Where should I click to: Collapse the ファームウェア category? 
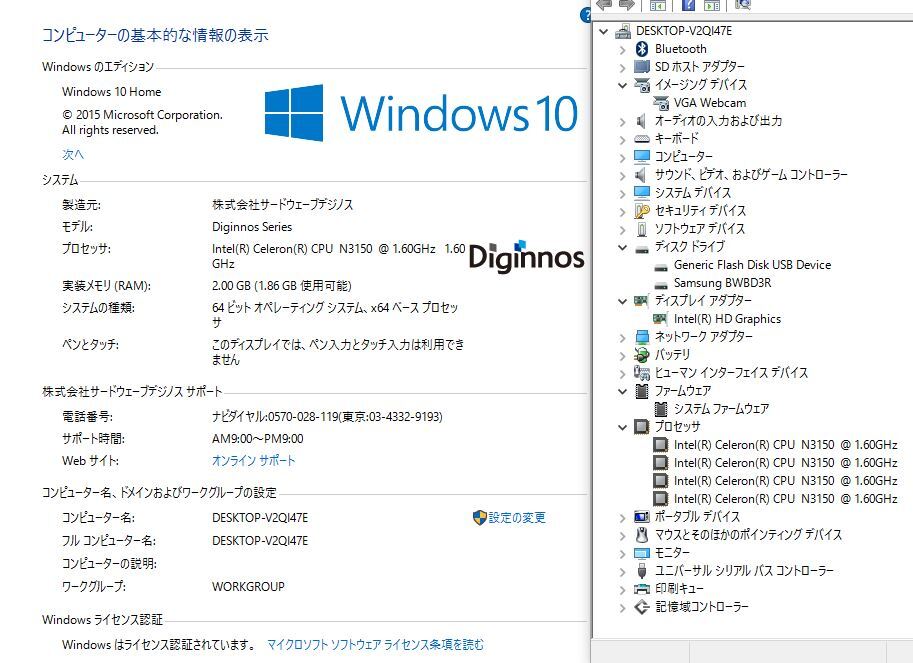coord(622,391)
